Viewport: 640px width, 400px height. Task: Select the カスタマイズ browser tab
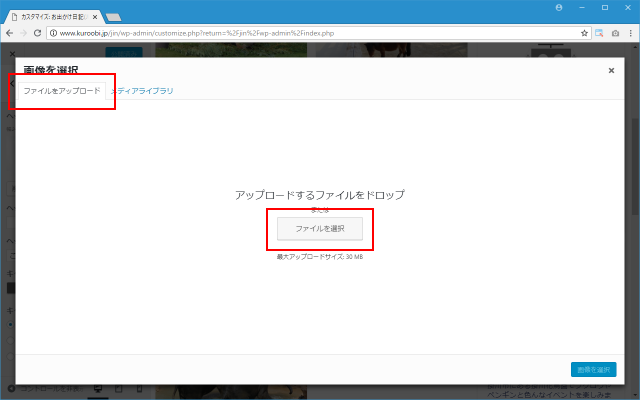coord(53,17)
